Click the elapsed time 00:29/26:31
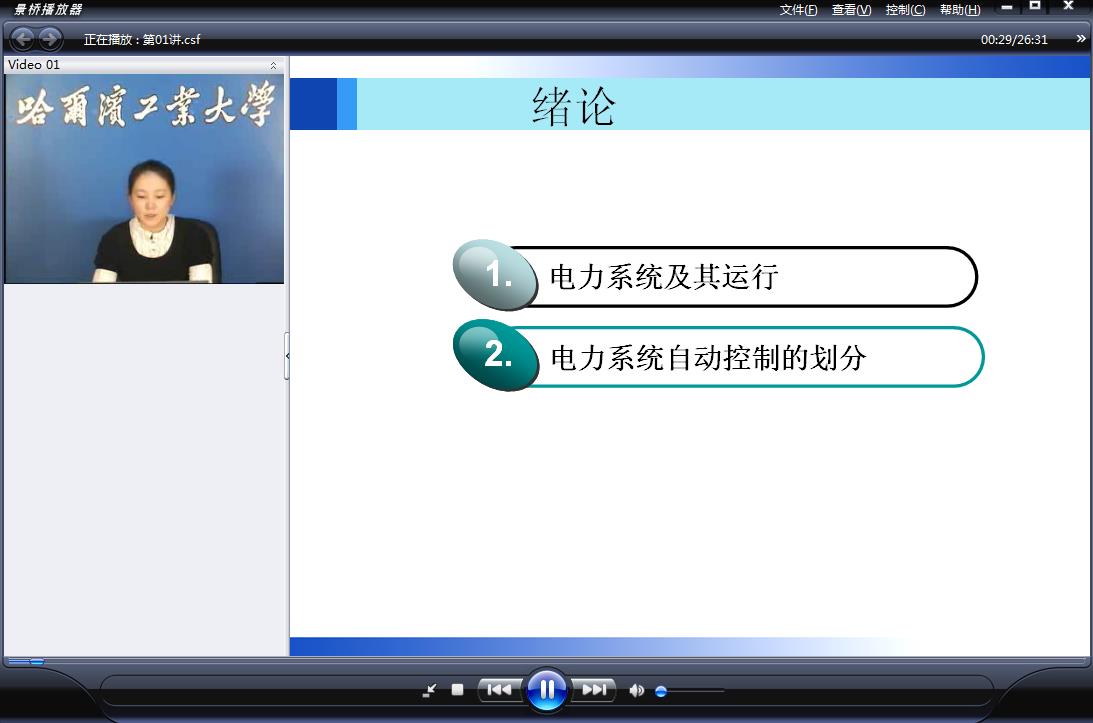Viewport: 1093px width, 723px height. pyautogui.click(x=1014, y=40)
